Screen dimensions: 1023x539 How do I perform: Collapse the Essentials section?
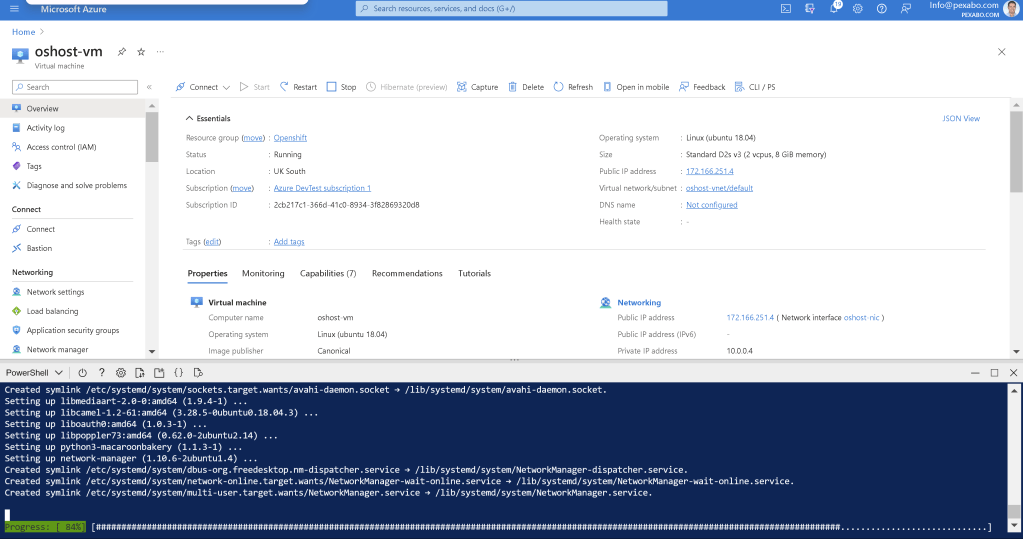click(x=208, y=118)
